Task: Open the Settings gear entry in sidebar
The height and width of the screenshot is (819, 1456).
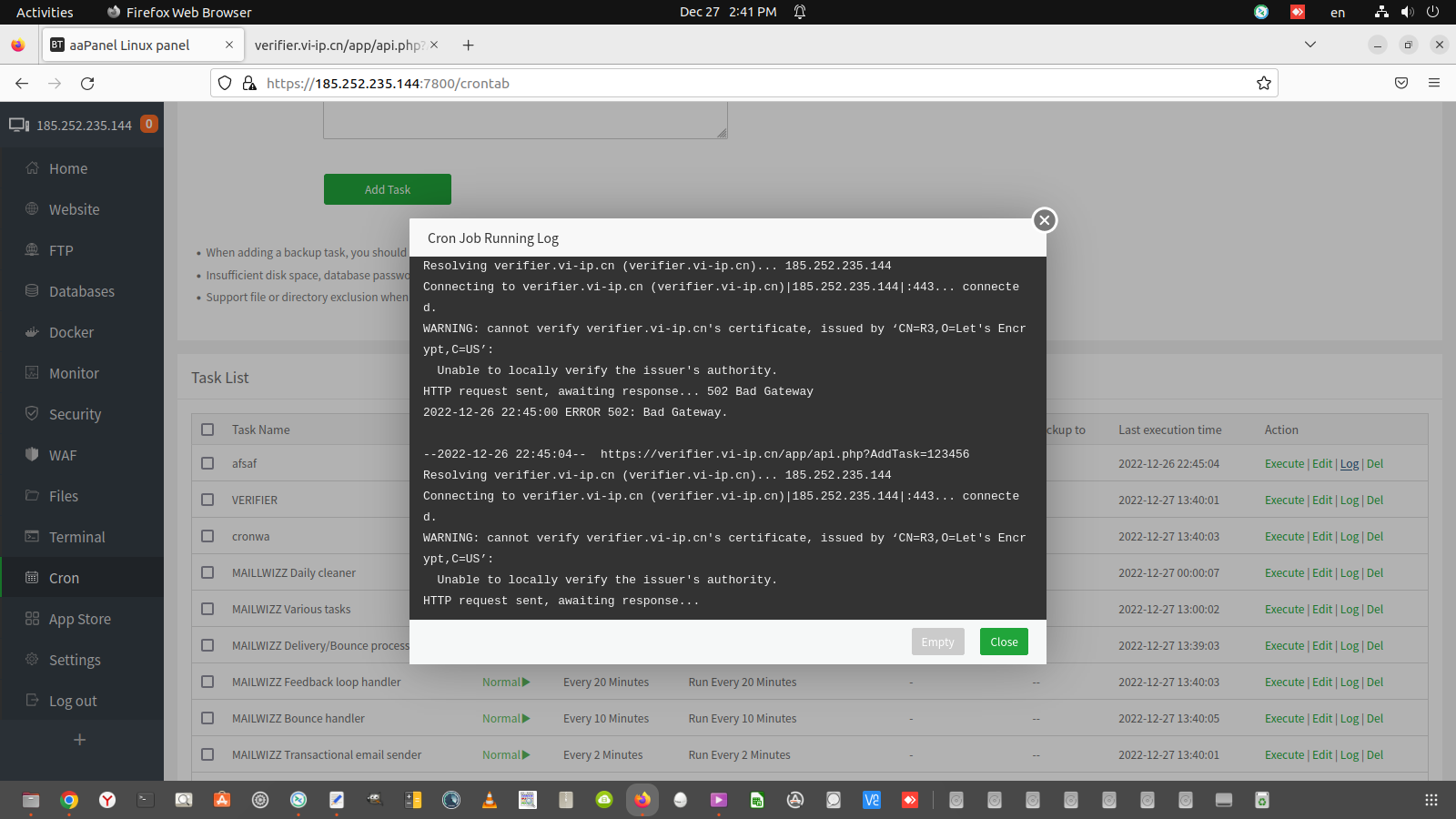Action: [75, 660]
